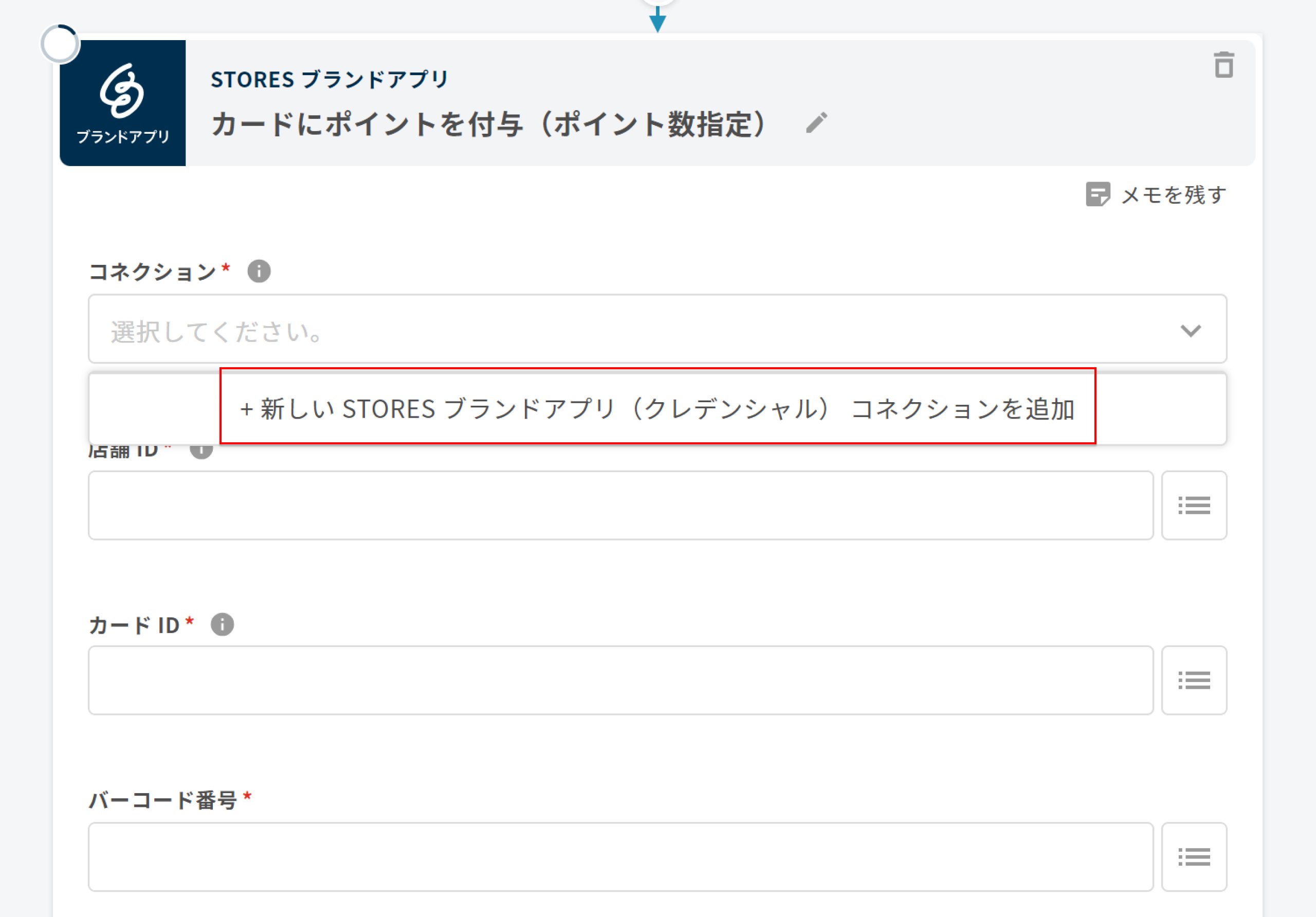The image size is (1316, 917).
Task: Select 新しい STORES ブランドアプリ コネクションを追加 option
Action: click(657, 409)
